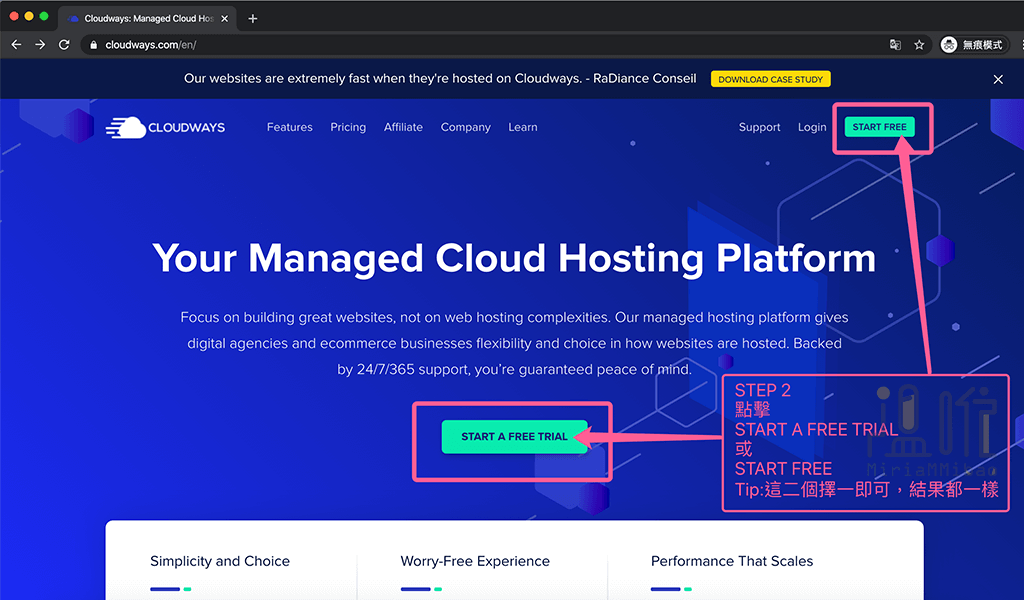Reload the current page
The height and width of the screenshot is (600, 1024).
[64, 44]
